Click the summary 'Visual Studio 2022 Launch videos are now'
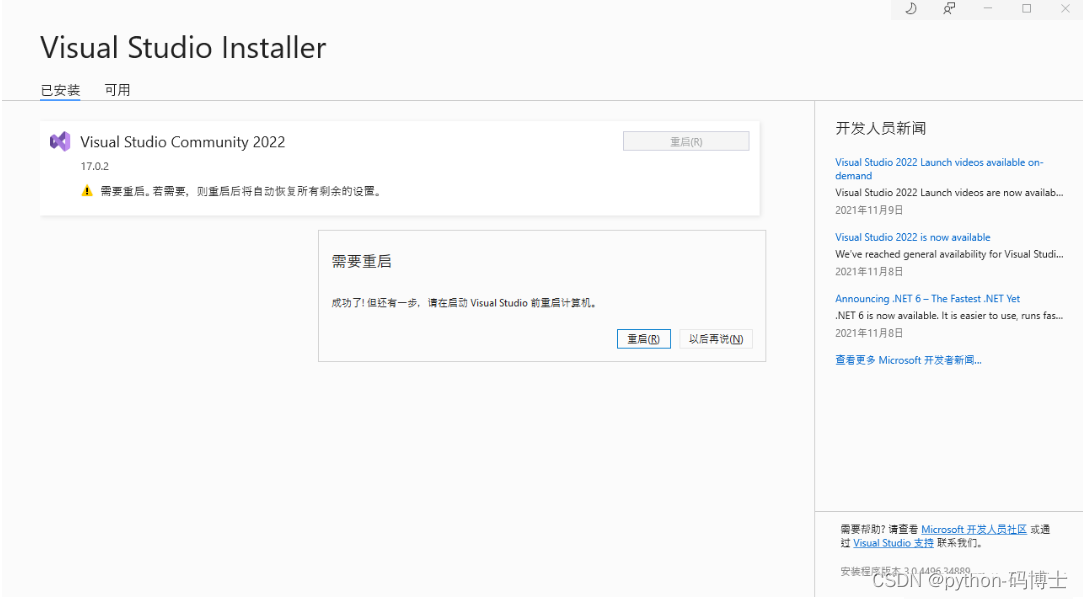This screenshot has height=600, width=1083. click(949, 193)
